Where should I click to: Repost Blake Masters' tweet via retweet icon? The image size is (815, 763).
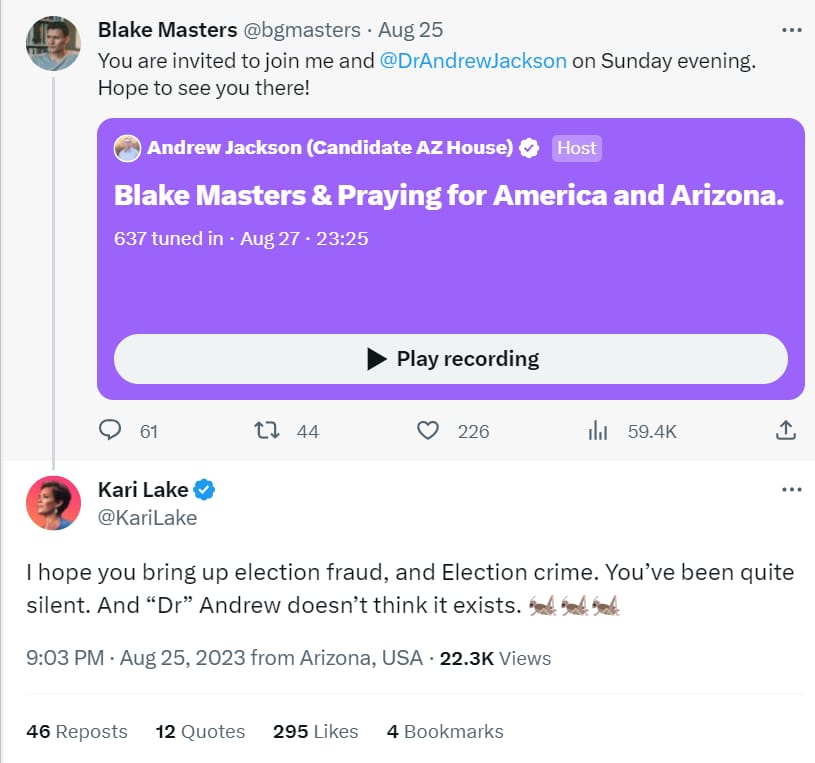[266, 430]
